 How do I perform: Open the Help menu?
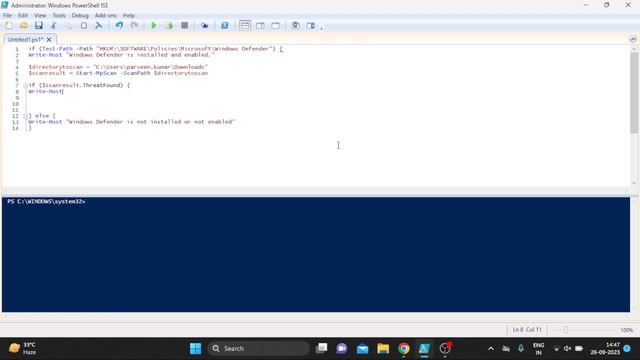point(129,16)
